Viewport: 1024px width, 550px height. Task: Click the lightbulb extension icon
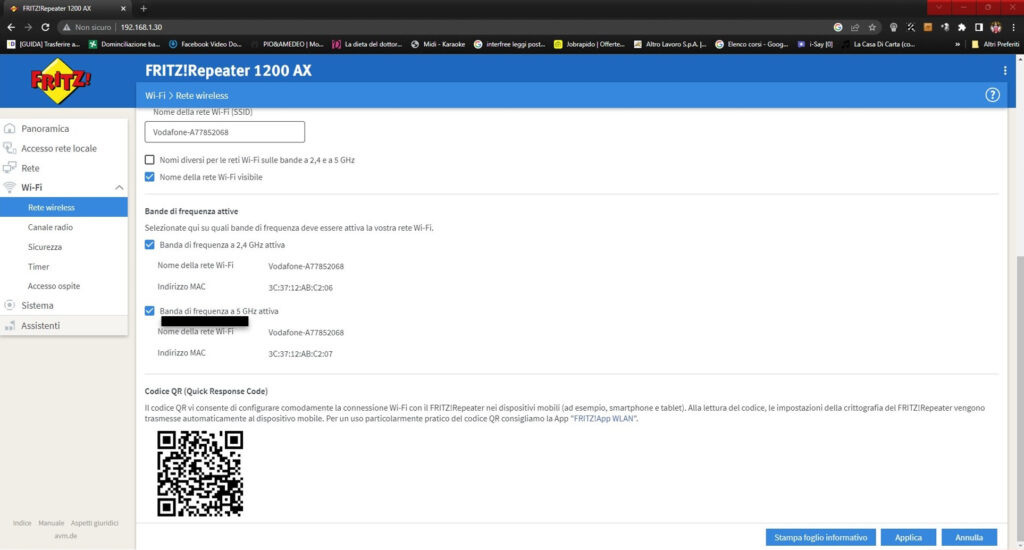coord(893,27)
